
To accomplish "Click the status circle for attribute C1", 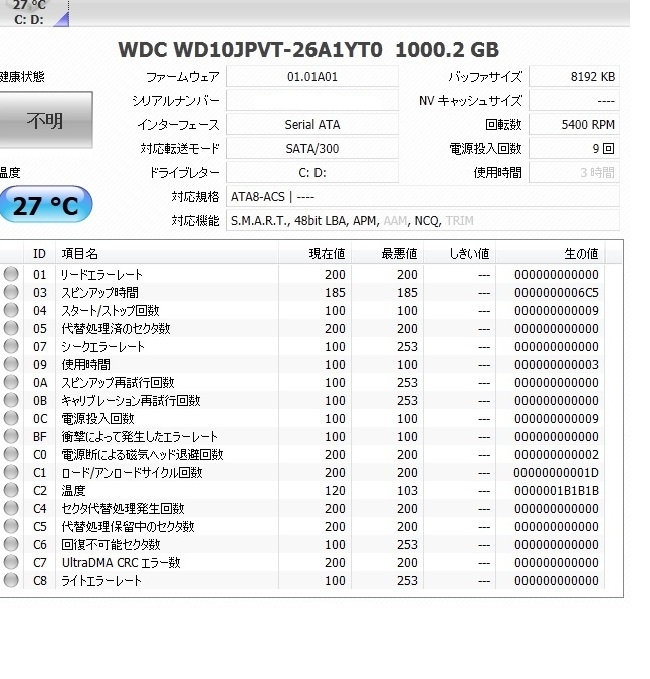I will pos(11,472).
